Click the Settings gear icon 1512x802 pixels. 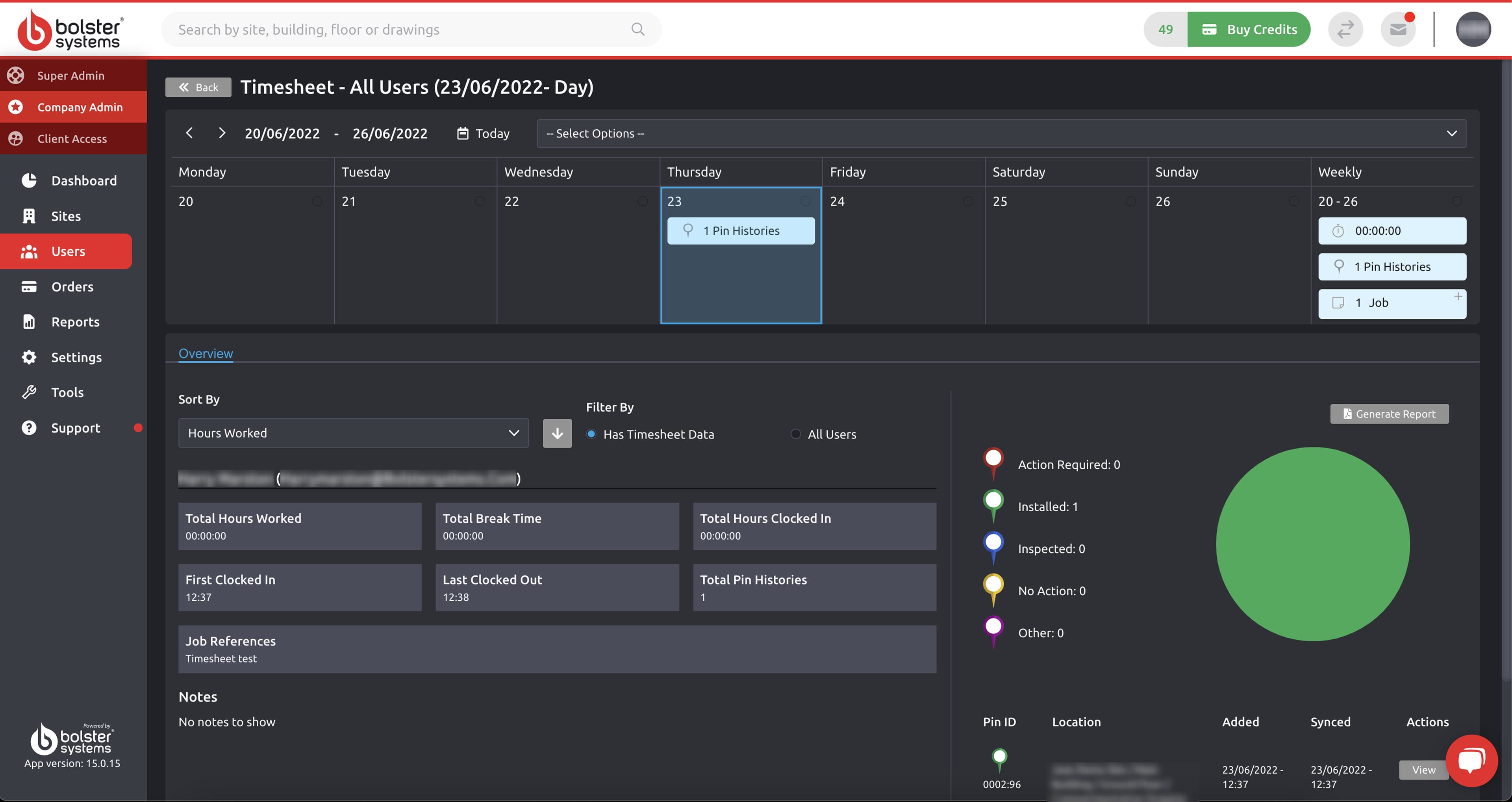pos(29,357)
